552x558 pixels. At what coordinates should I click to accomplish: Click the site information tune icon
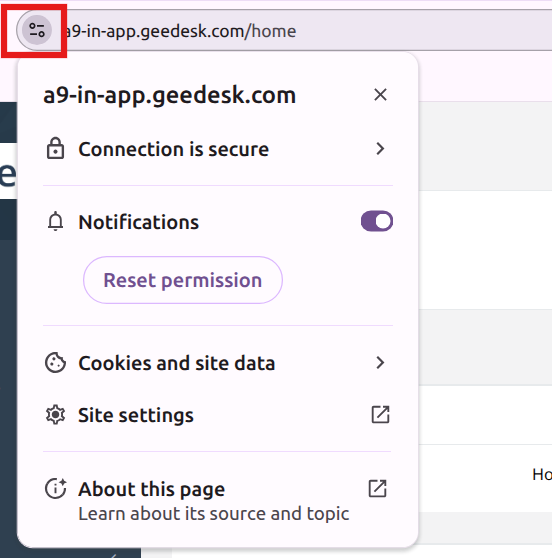(37, 30)
